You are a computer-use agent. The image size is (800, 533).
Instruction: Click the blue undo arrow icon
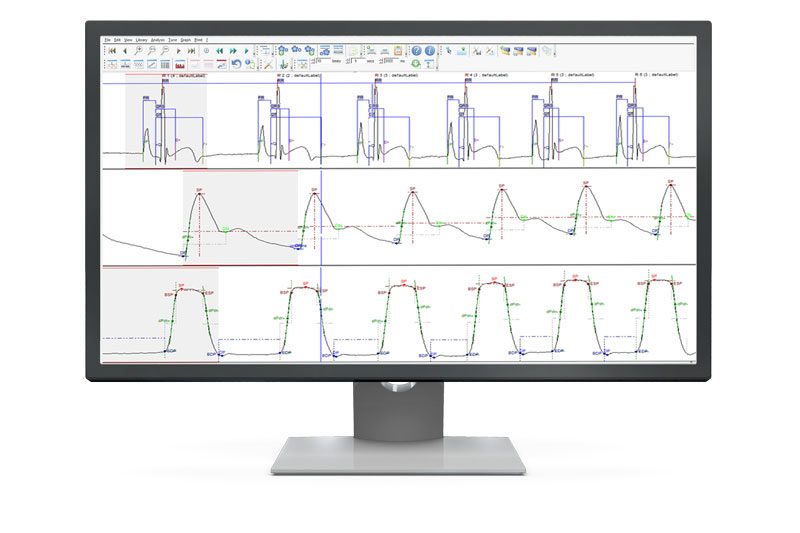235,64
